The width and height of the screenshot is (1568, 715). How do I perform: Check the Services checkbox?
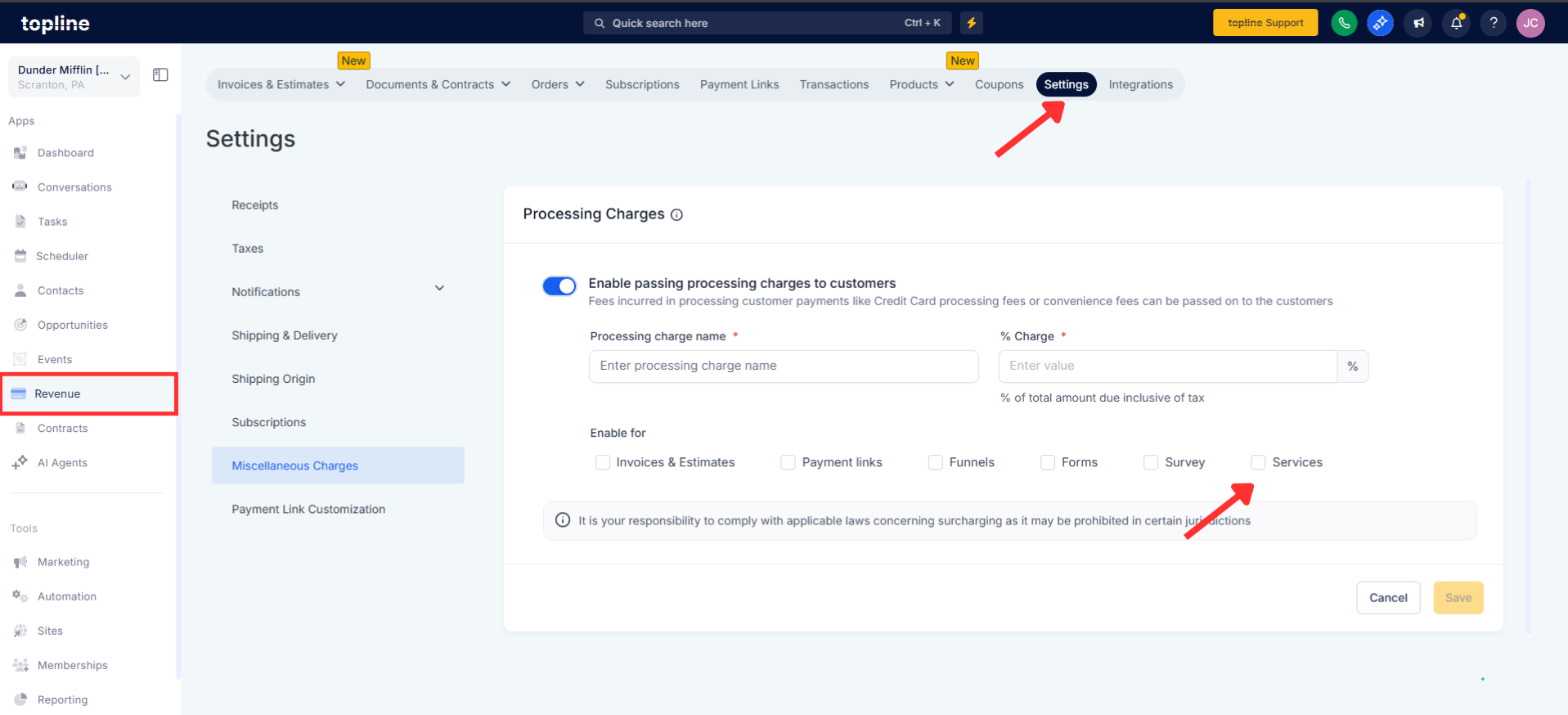(x=1259, y=462)
